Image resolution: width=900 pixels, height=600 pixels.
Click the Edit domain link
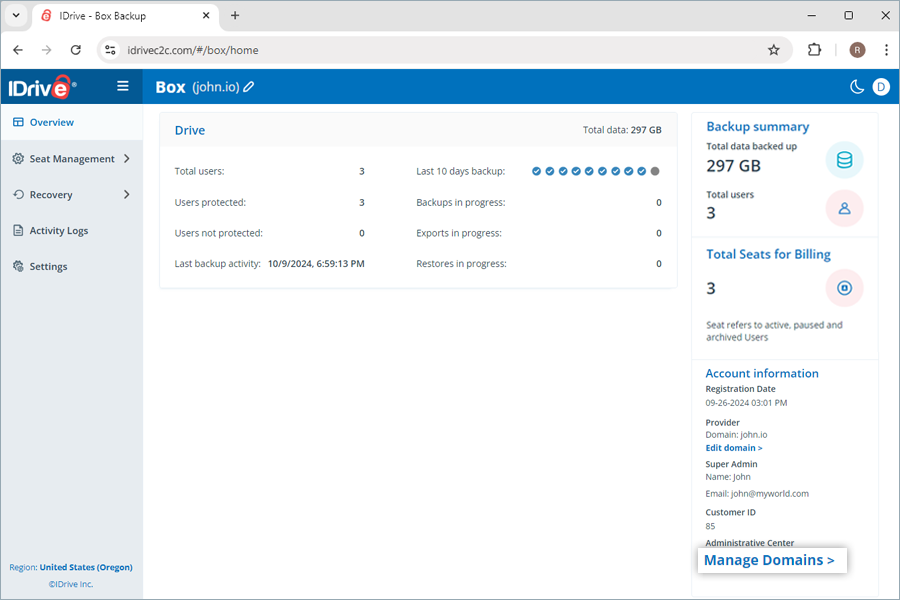tap(734, 448)
